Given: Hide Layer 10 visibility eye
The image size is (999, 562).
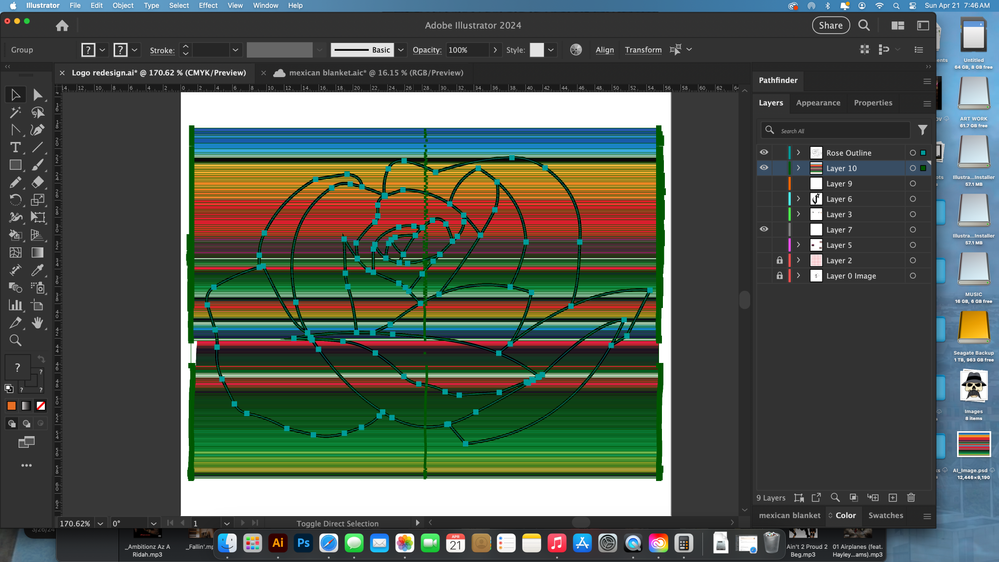Looking at the screenshot, I should 764,168.
